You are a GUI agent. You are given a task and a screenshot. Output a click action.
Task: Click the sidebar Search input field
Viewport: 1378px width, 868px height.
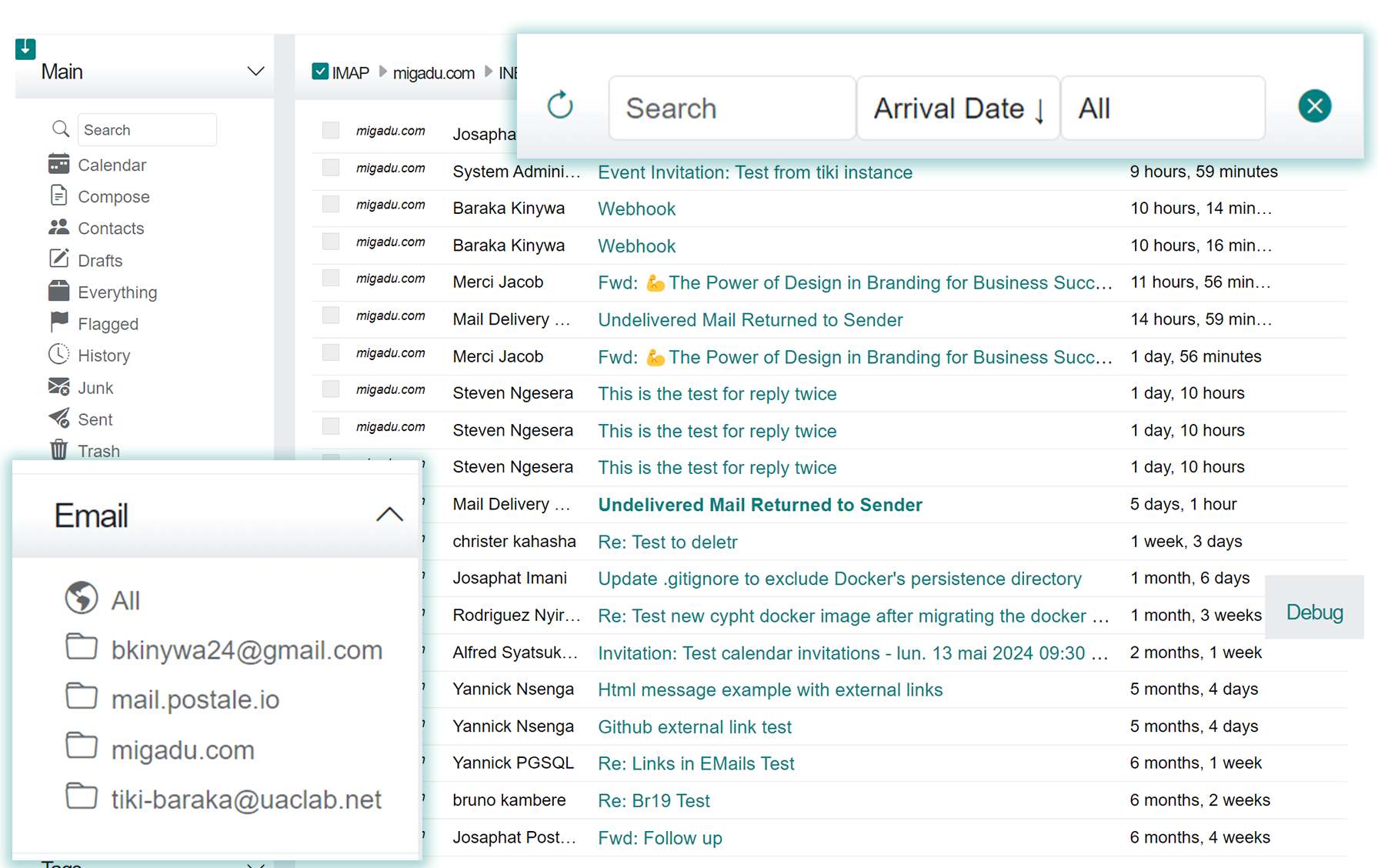147,129
